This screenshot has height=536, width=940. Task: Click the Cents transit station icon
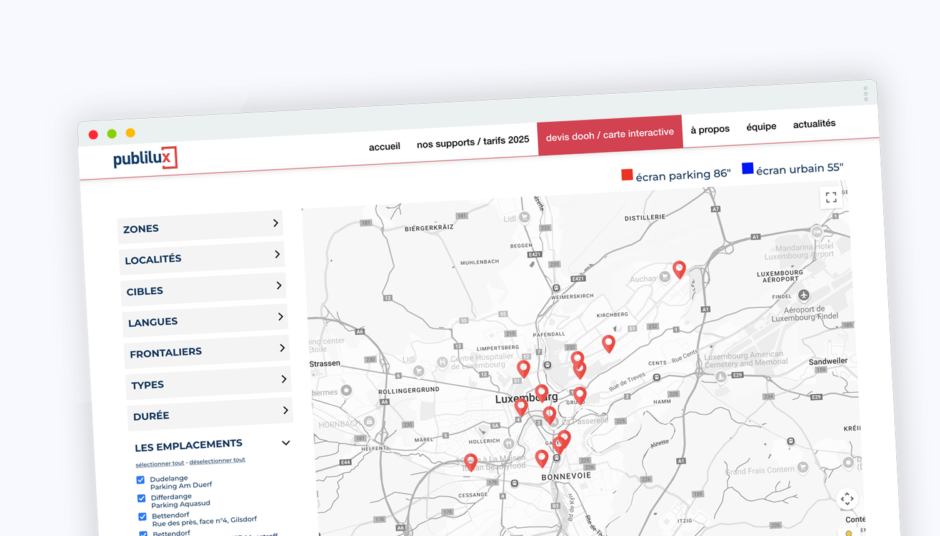tap(656, 377)
